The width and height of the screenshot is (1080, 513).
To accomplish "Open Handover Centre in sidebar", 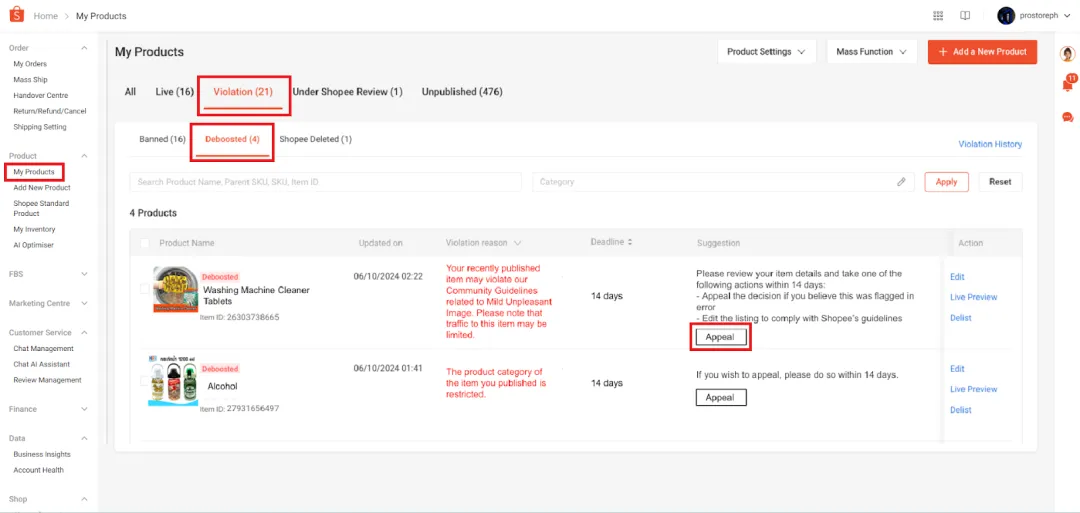I will [41, 96].
